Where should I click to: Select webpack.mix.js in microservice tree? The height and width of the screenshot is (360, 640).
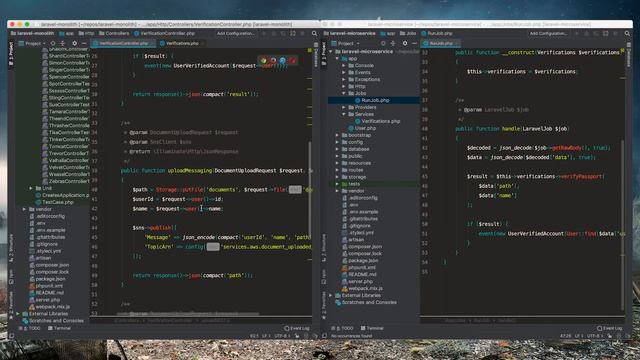[362, 288]
